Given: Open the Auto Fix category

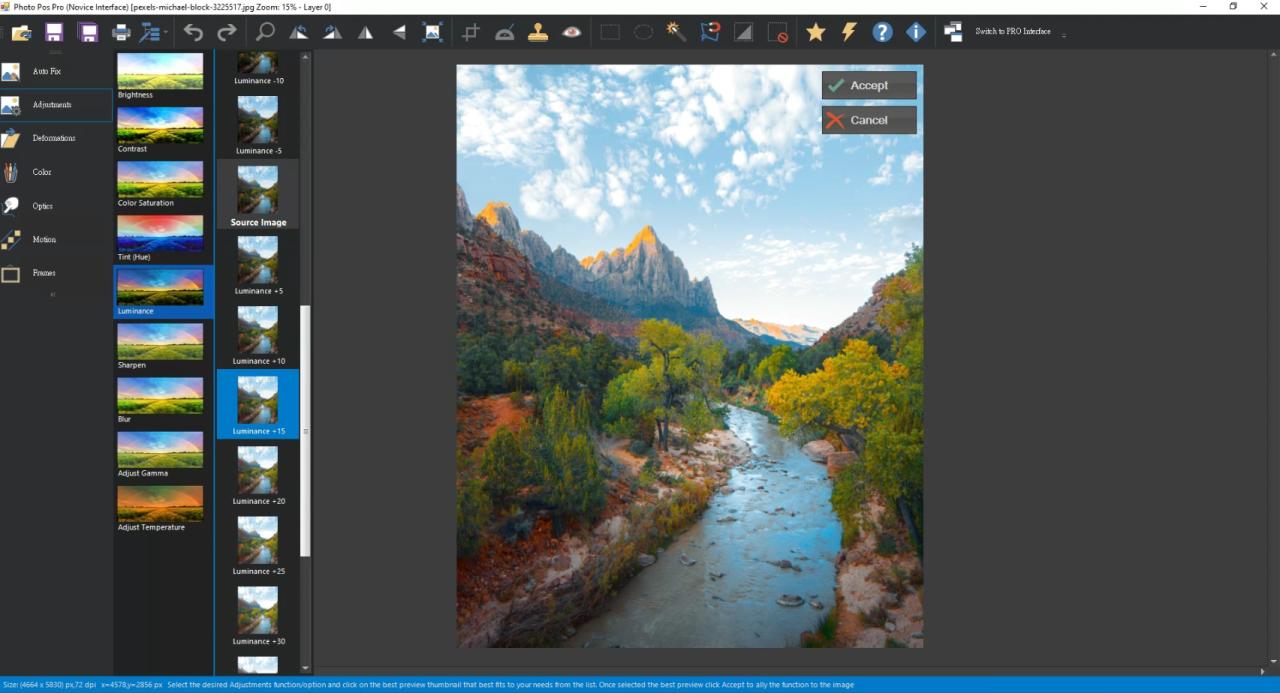Looking at the screenshot, I should pos(56,72).
